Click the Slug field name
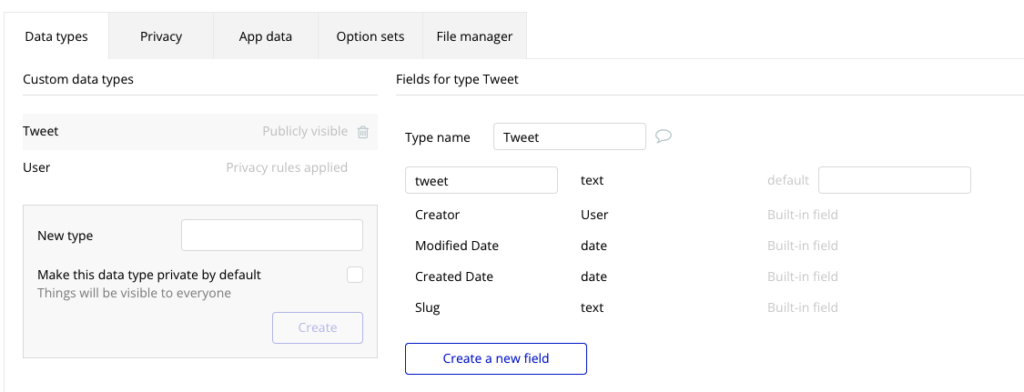 (427, 308)
